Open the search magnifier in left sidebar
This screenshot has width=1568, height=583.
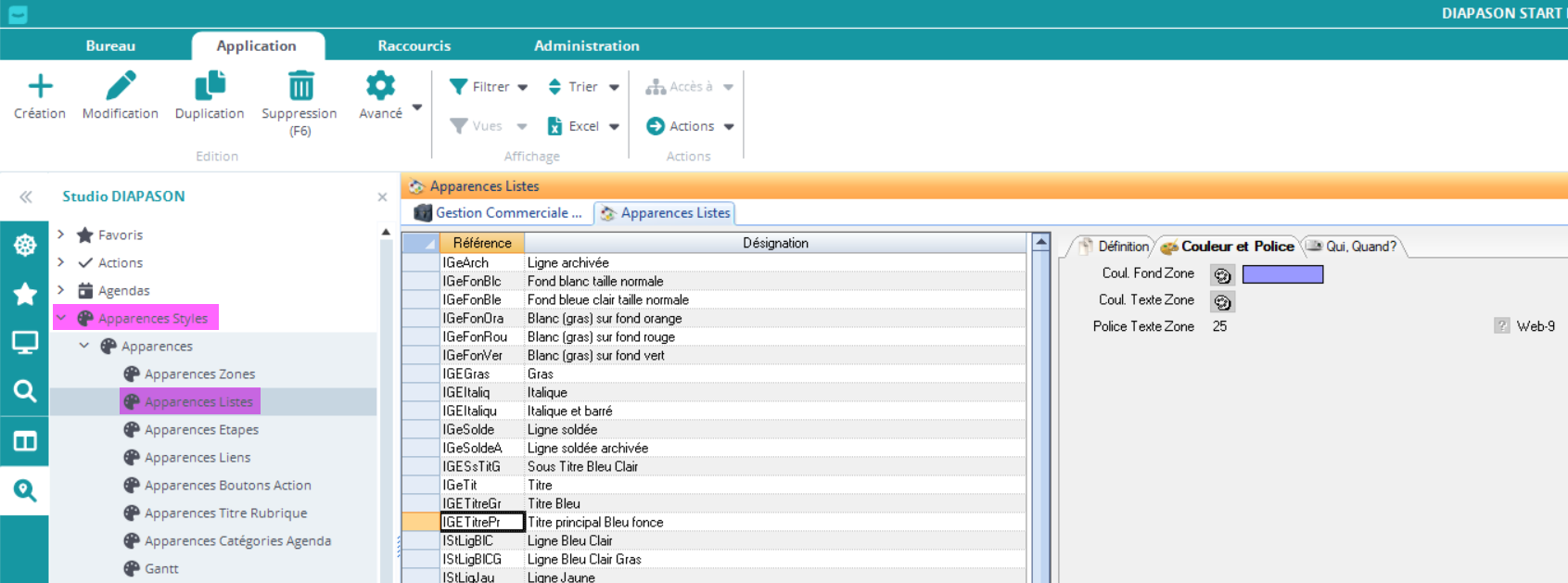pos(25,391)
